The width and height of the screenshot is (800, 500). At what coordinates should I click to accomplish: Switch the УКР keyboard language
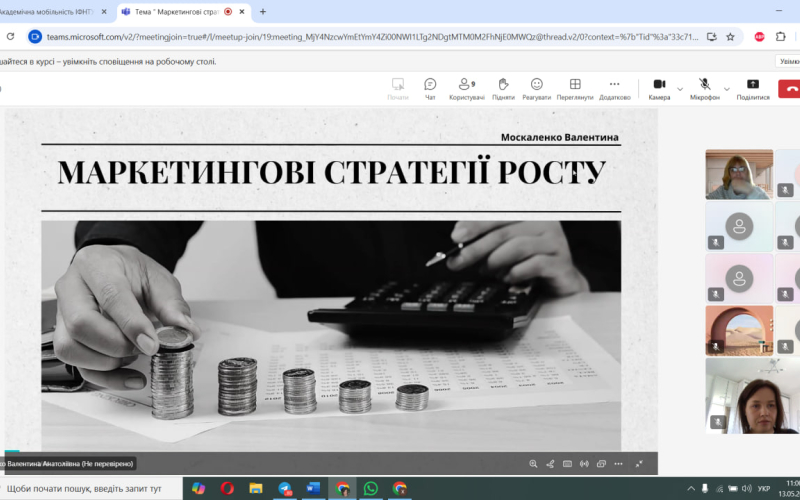pyautogui.click(x=764, y=489)
